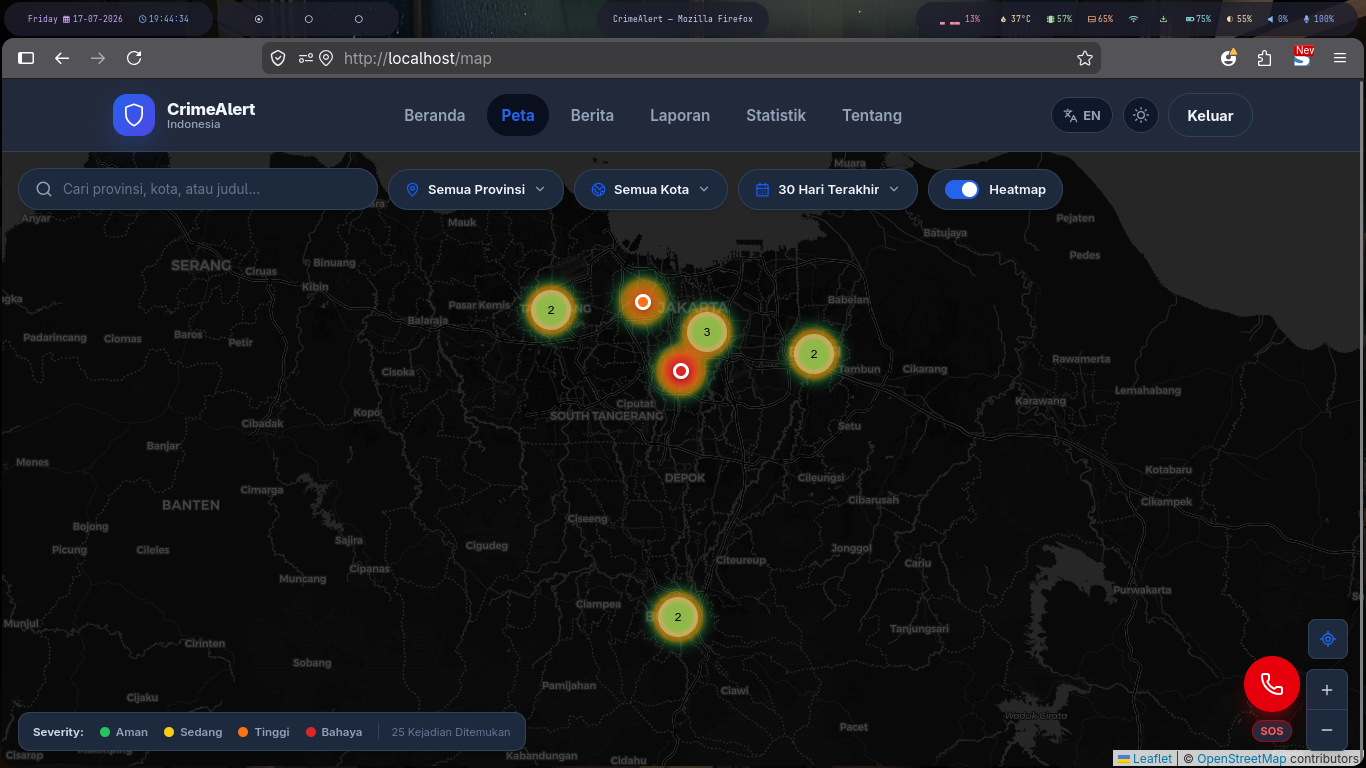Turn off the Heatmap toggle switch
1366x768 pixels.
pyautogui.click(x=962, y=189)
